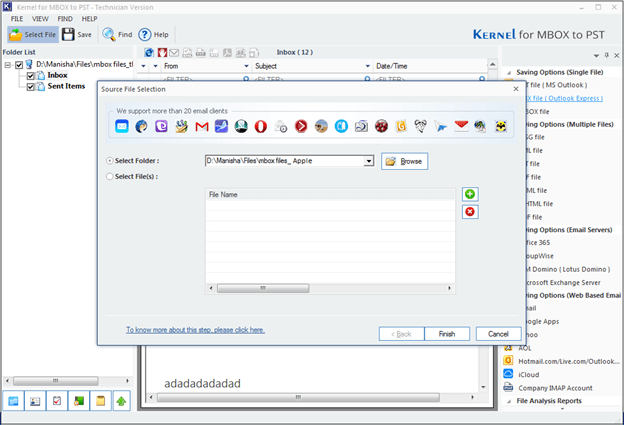Image resolution: width=624 pixels, height=425 pixels.
Task: Open the From column dropdown arrow
Action: click(x=246, y=66)
